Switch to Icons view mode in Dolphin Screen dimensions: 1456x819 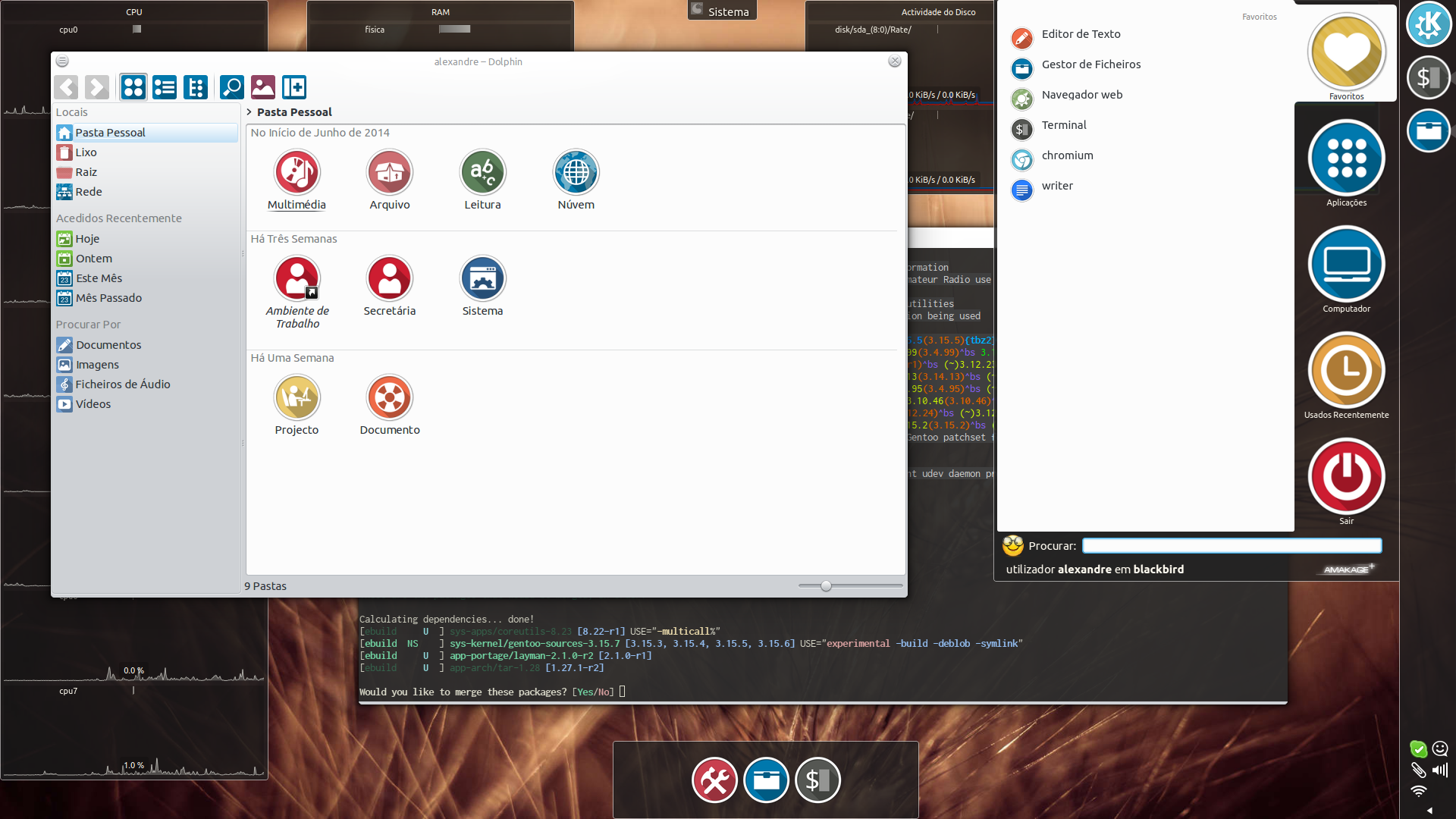point(133,87)
